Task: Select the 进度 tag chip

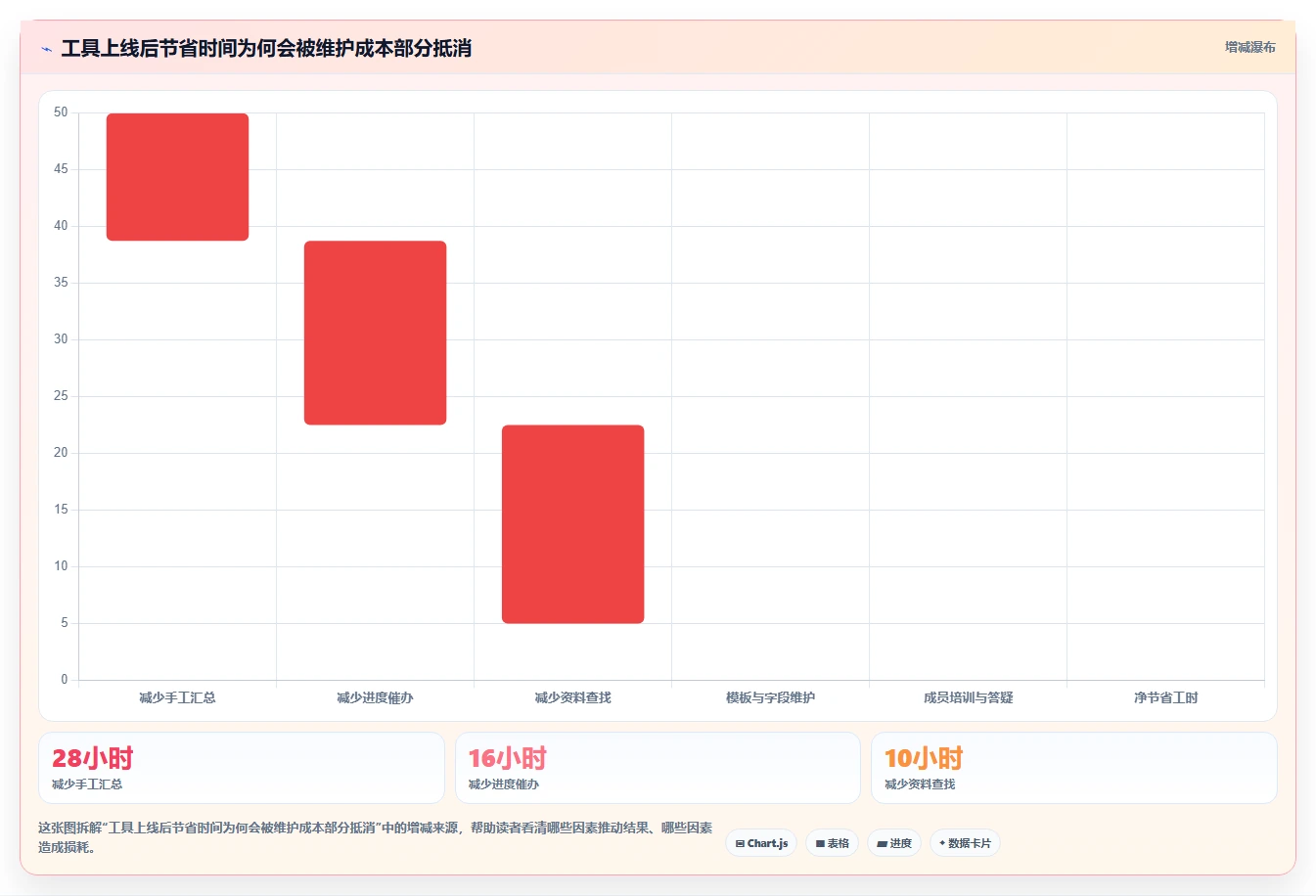Action: click(x=894, y=843)
